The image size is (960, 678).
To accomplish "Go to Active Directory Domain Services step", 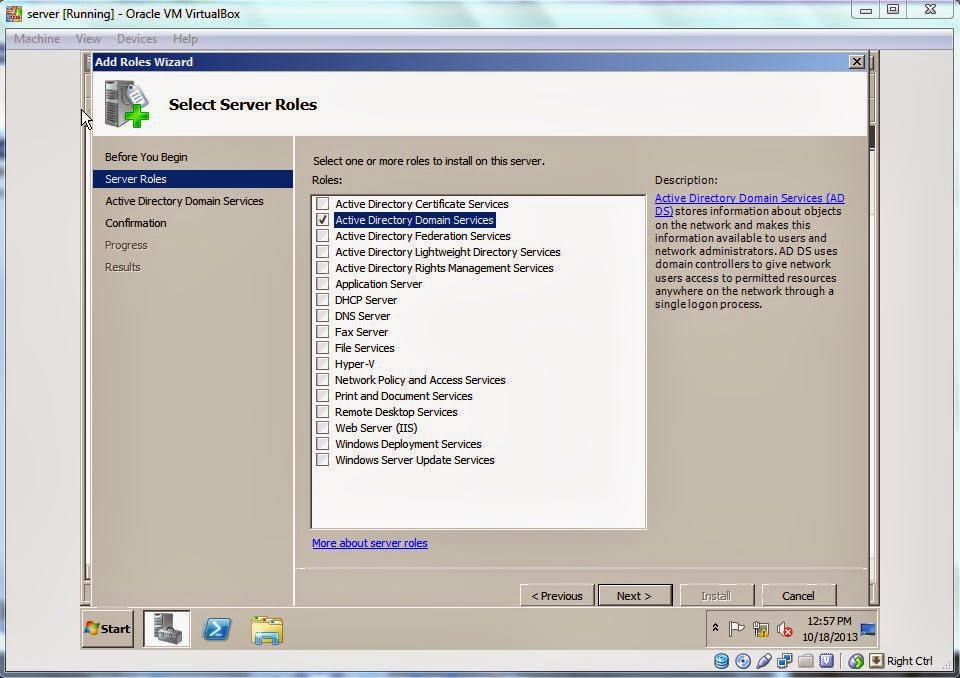I will coord(184,201).
